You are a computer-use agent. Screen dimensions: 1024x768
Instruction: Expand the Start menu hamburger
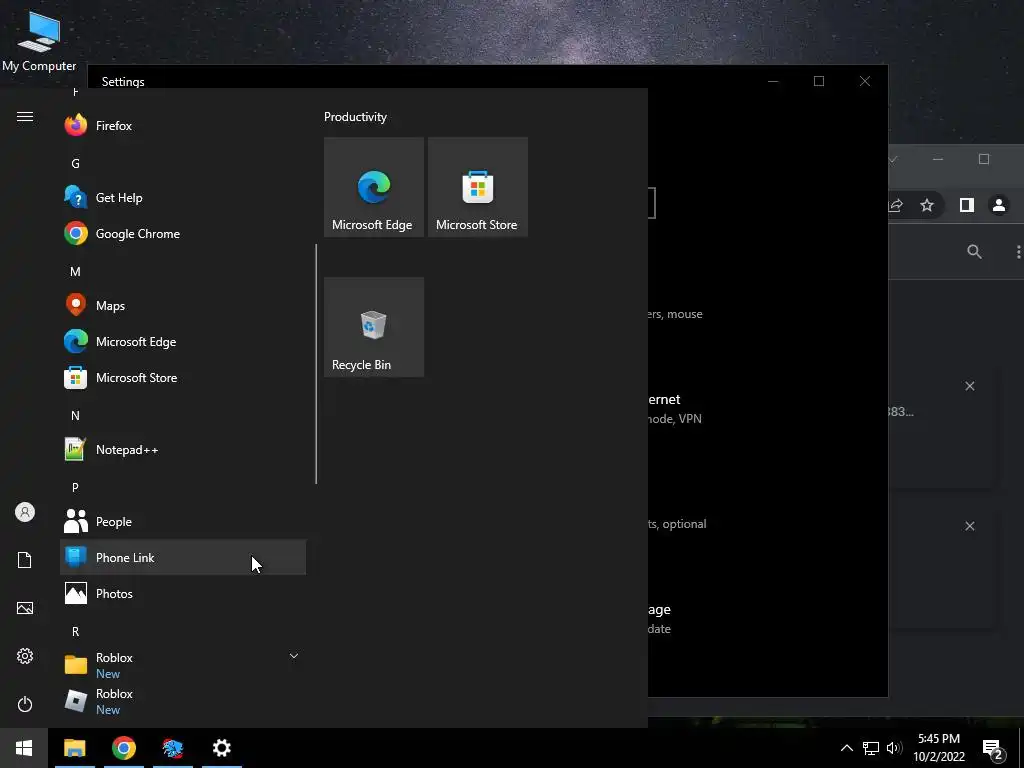(x=25, y=116)
